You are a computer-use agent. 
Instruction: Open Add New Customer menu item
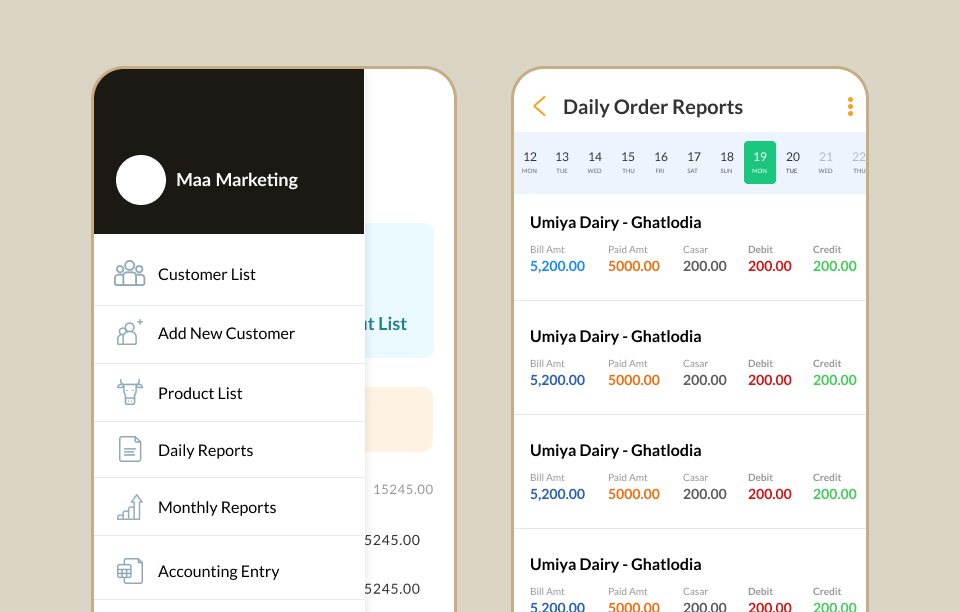tap(229, 334)
